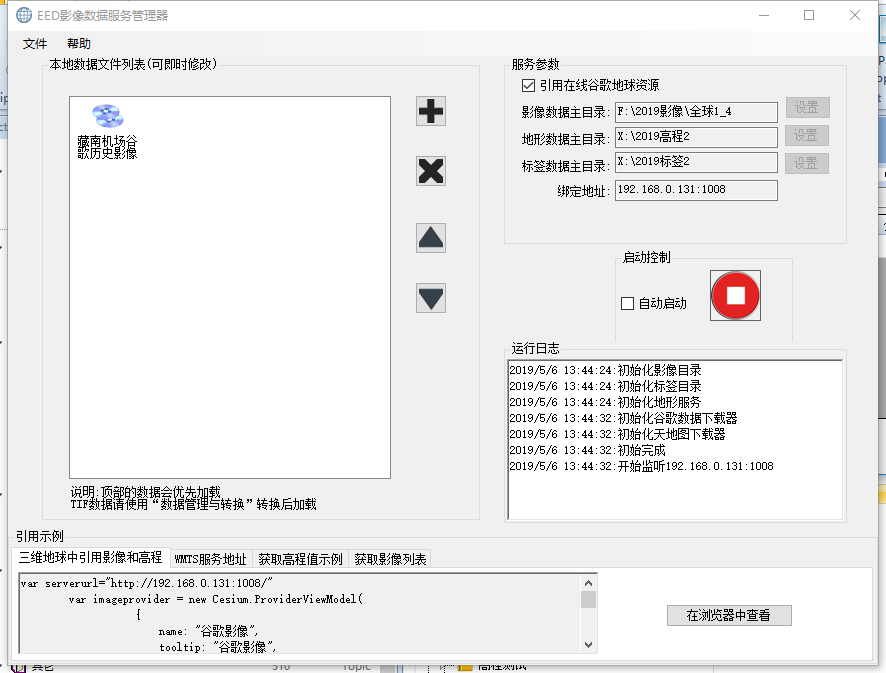Click the 地形数据主目录 path field

click(x=695, y=136)
